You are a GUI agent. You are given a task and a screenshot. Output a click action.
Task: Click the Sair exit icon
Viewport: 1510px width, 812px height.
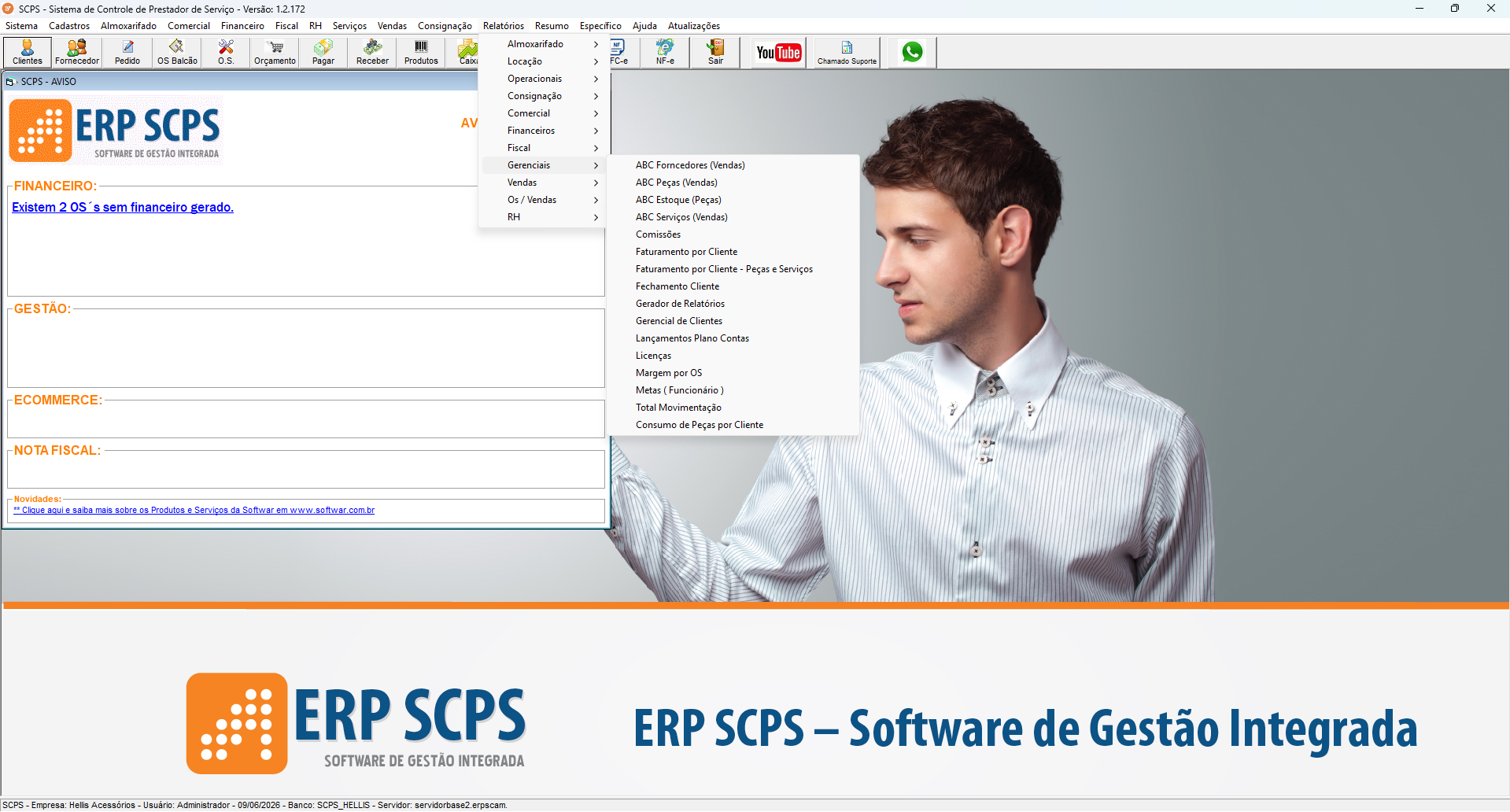pos(715,52)
